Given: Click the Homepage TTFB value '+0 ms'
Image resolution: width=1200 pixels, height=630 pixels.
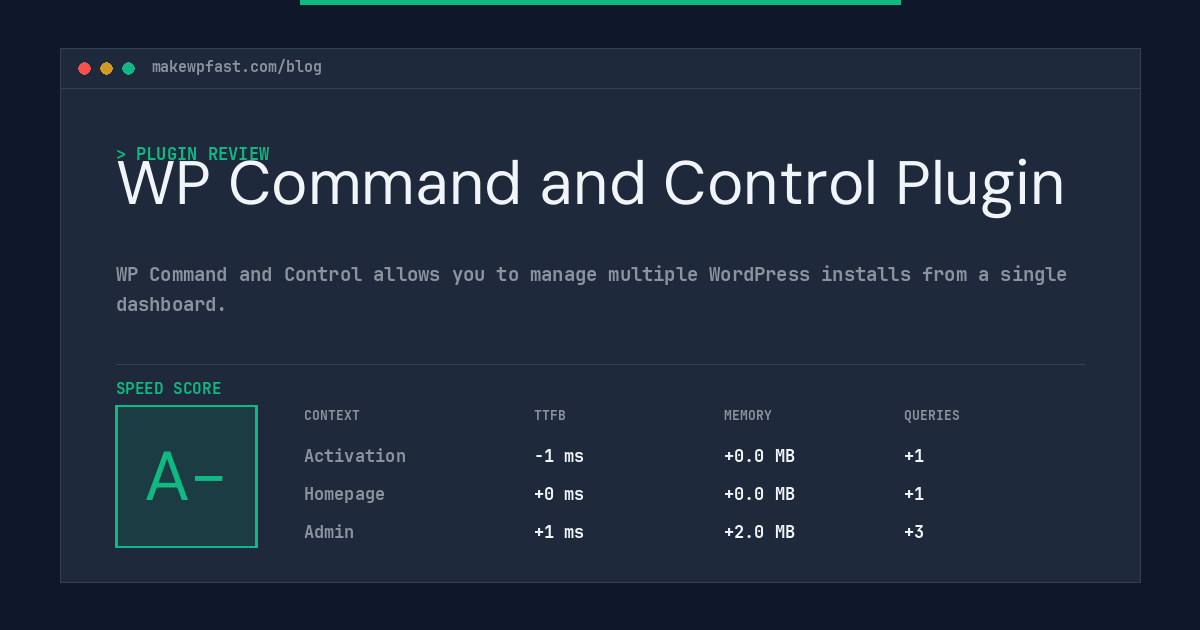Looking at the screenshot, I should (559, 494).
